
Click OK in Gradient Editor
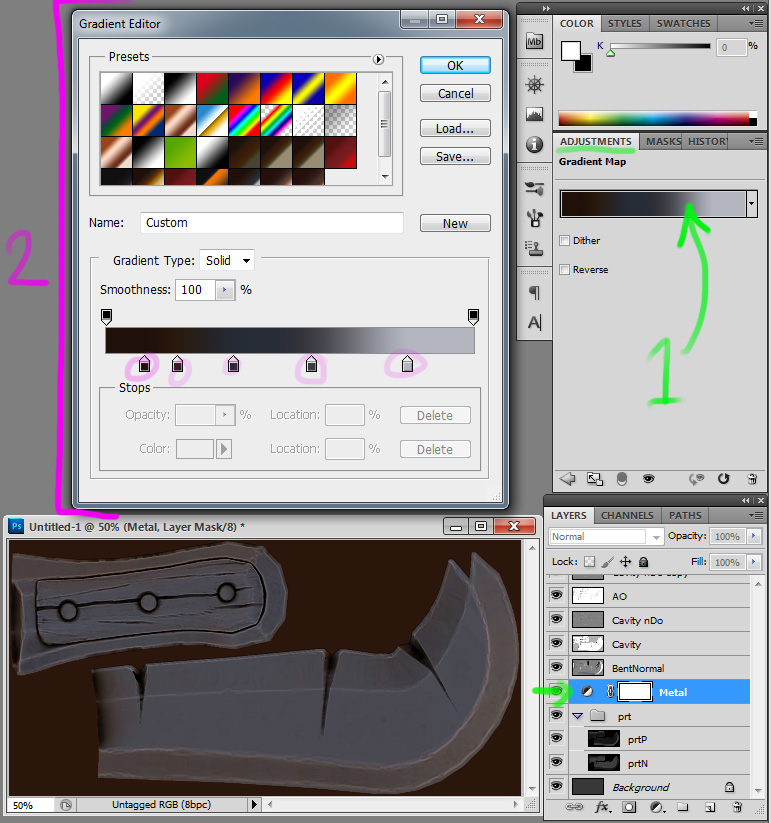(x=455, y=66)
